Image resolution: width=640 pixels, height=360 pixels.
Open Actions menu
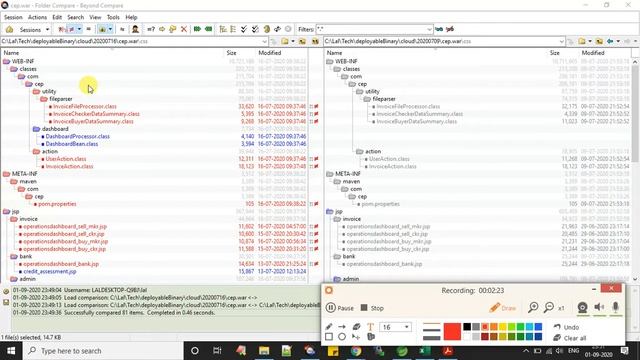(x=37, y=17)
